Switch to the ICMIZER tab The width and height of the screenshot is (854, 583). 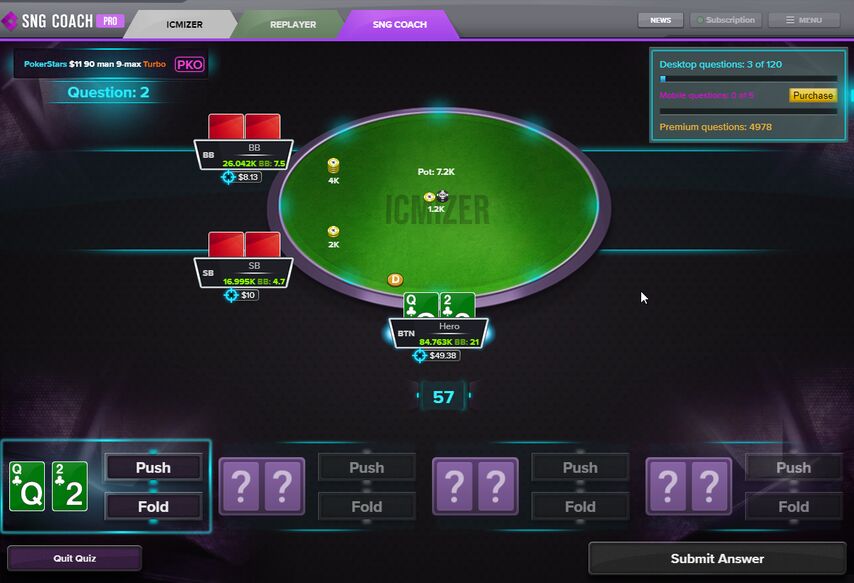[x=184, y=25]
